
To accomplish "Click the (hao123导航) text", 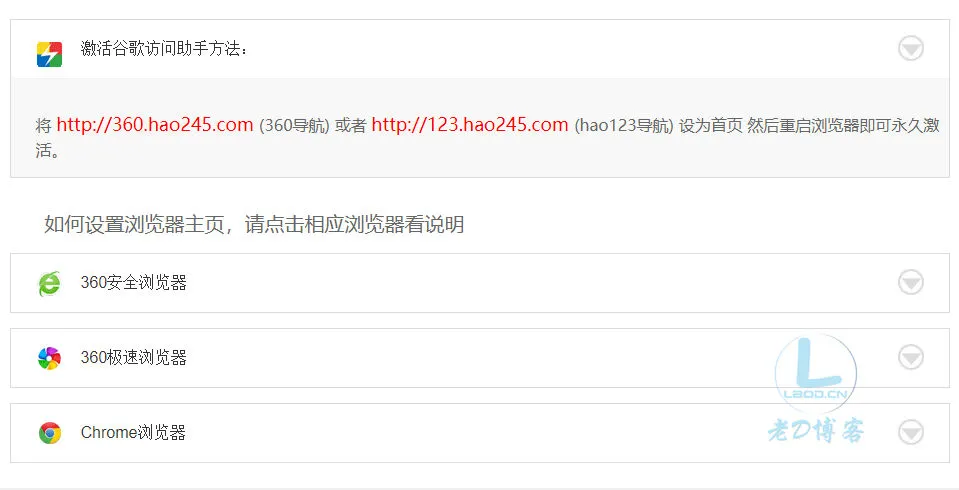I will pyautogui.click(x=624, y=125).
